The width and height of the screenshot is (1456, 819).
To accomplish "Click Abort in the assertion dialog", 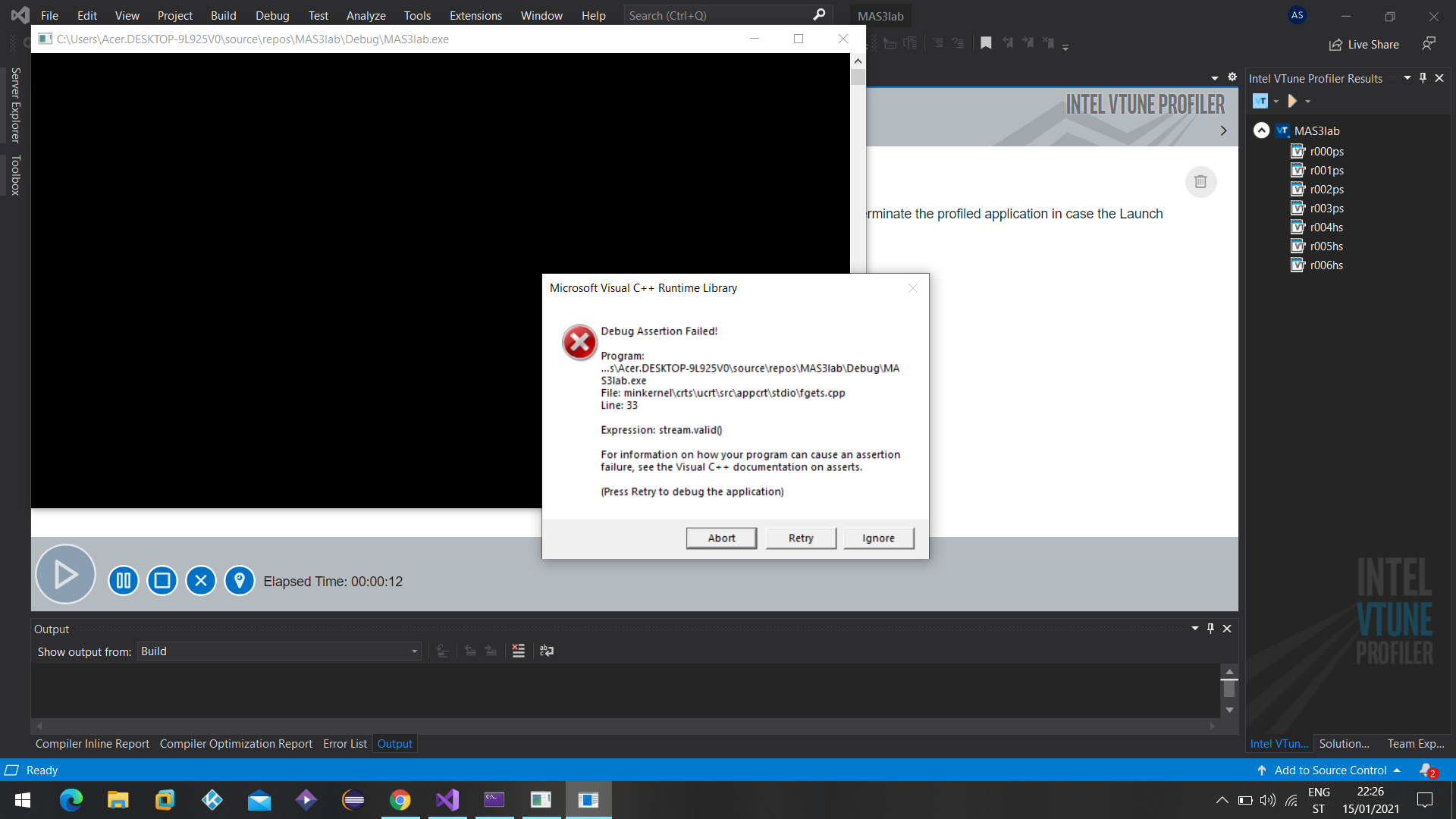I will (721, 538).
